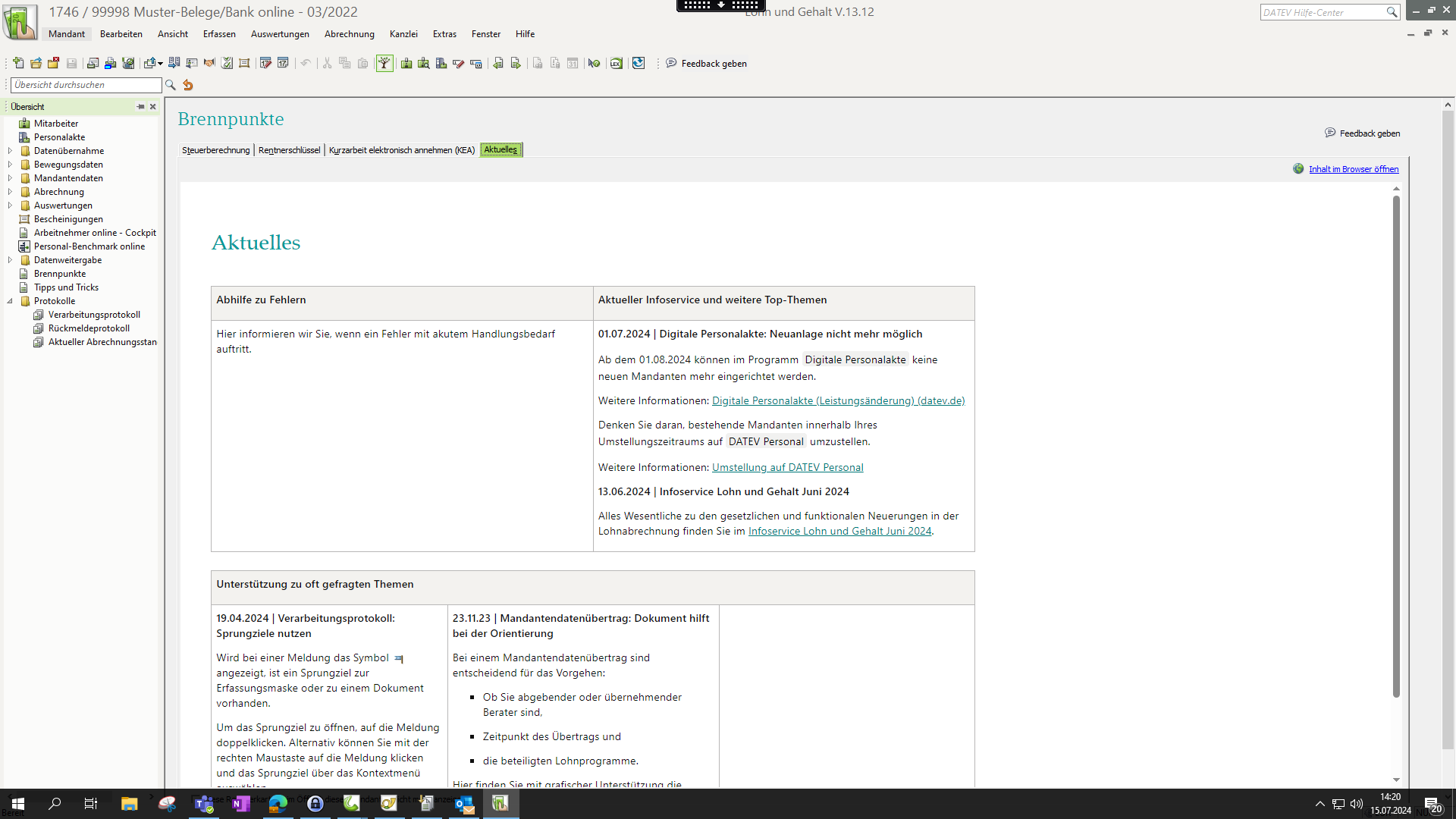Collapse the Protokolle tree folder
The width and height of the screenshot is (1456, 819).
click(10, 301)
